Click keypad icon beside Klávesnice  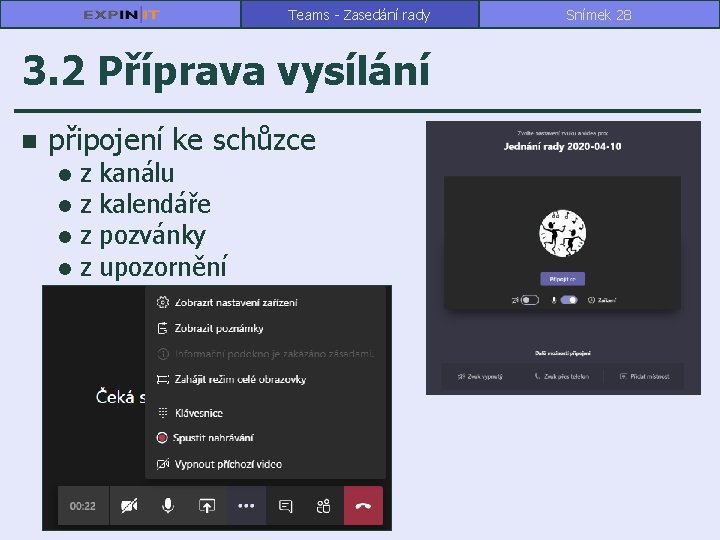click(x=163, y=413)
